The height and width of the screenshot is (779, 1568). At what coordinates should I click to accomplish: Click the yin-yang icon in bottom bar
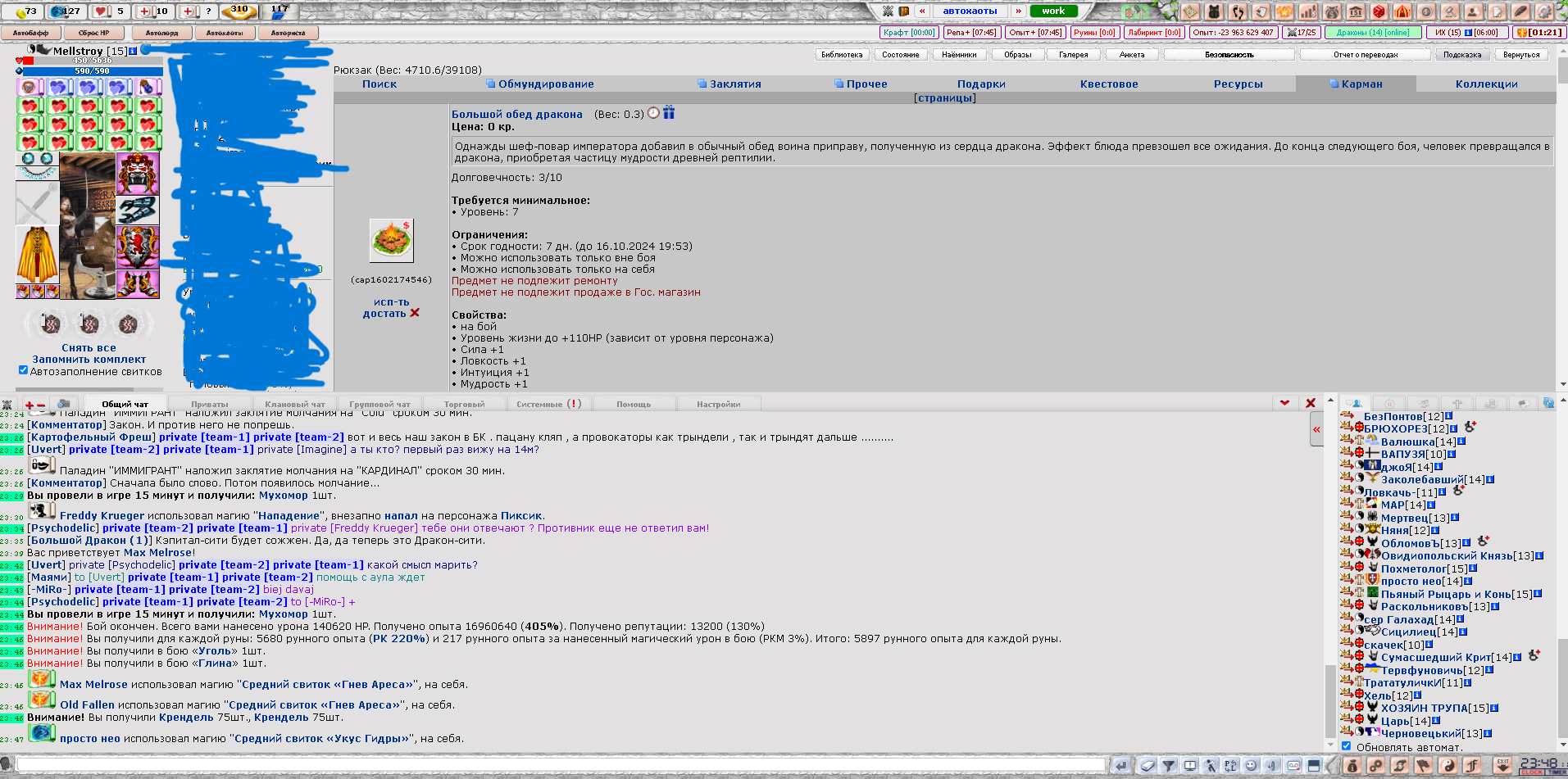1448,766
